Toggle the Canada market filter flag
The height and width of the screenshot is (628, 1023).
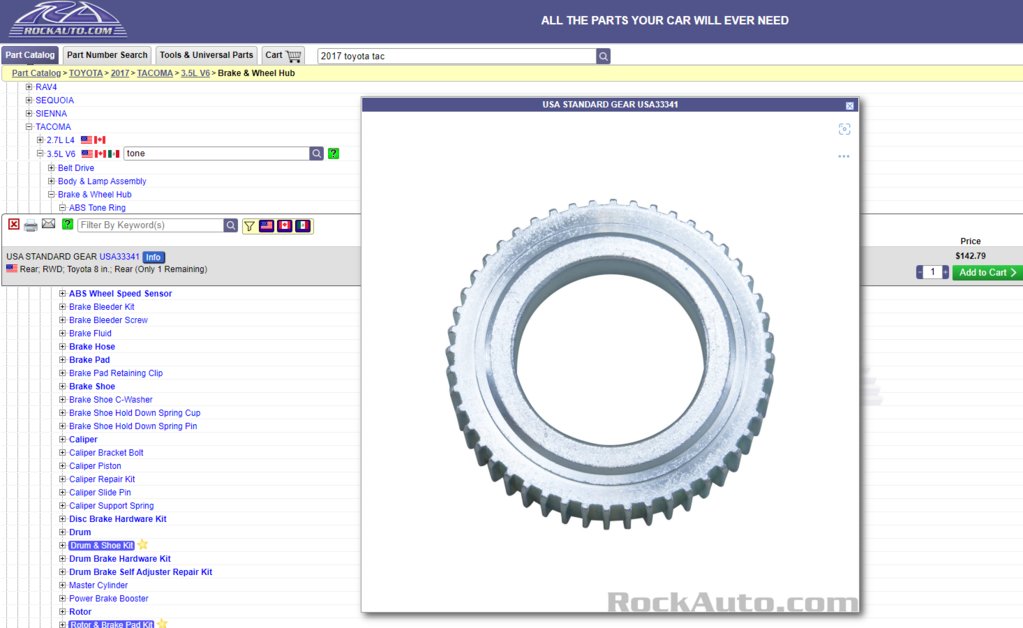[x=284, y=226]
